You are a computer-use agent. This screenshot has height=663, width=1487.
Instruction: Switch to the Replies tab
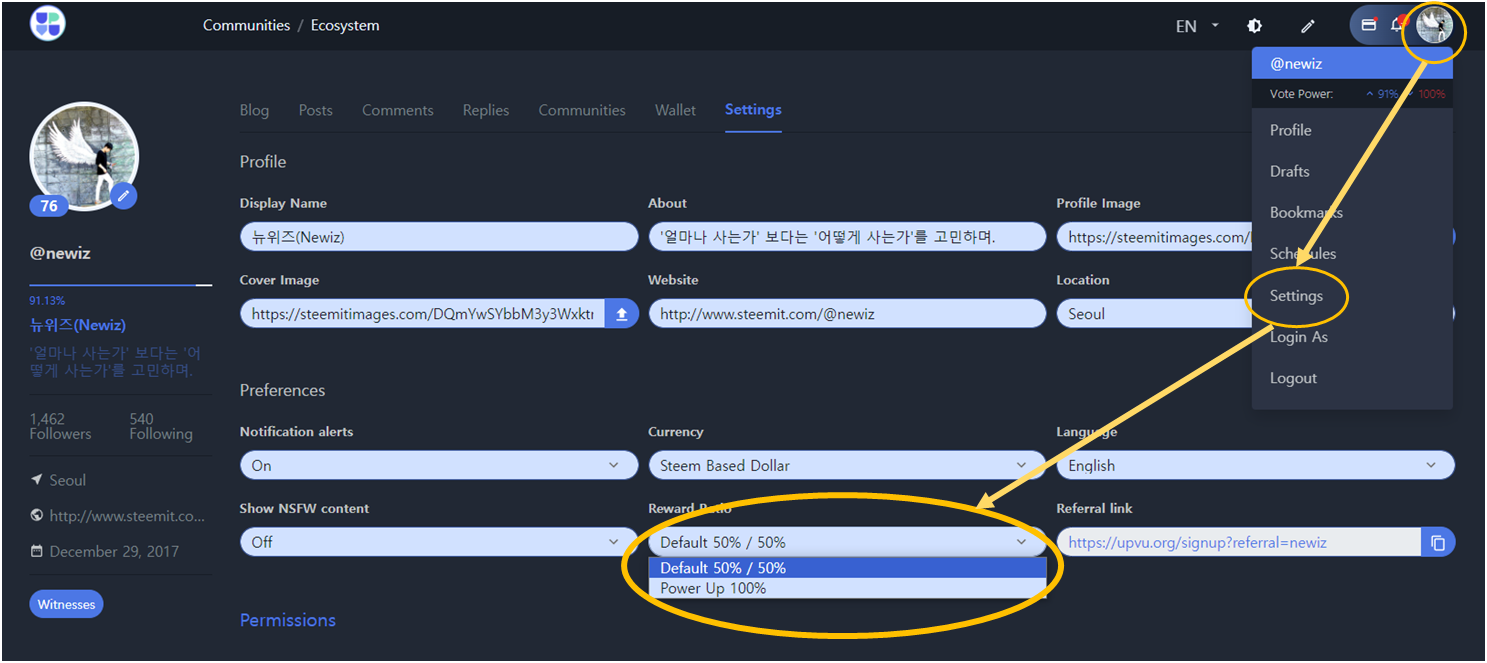pos(486,110)
